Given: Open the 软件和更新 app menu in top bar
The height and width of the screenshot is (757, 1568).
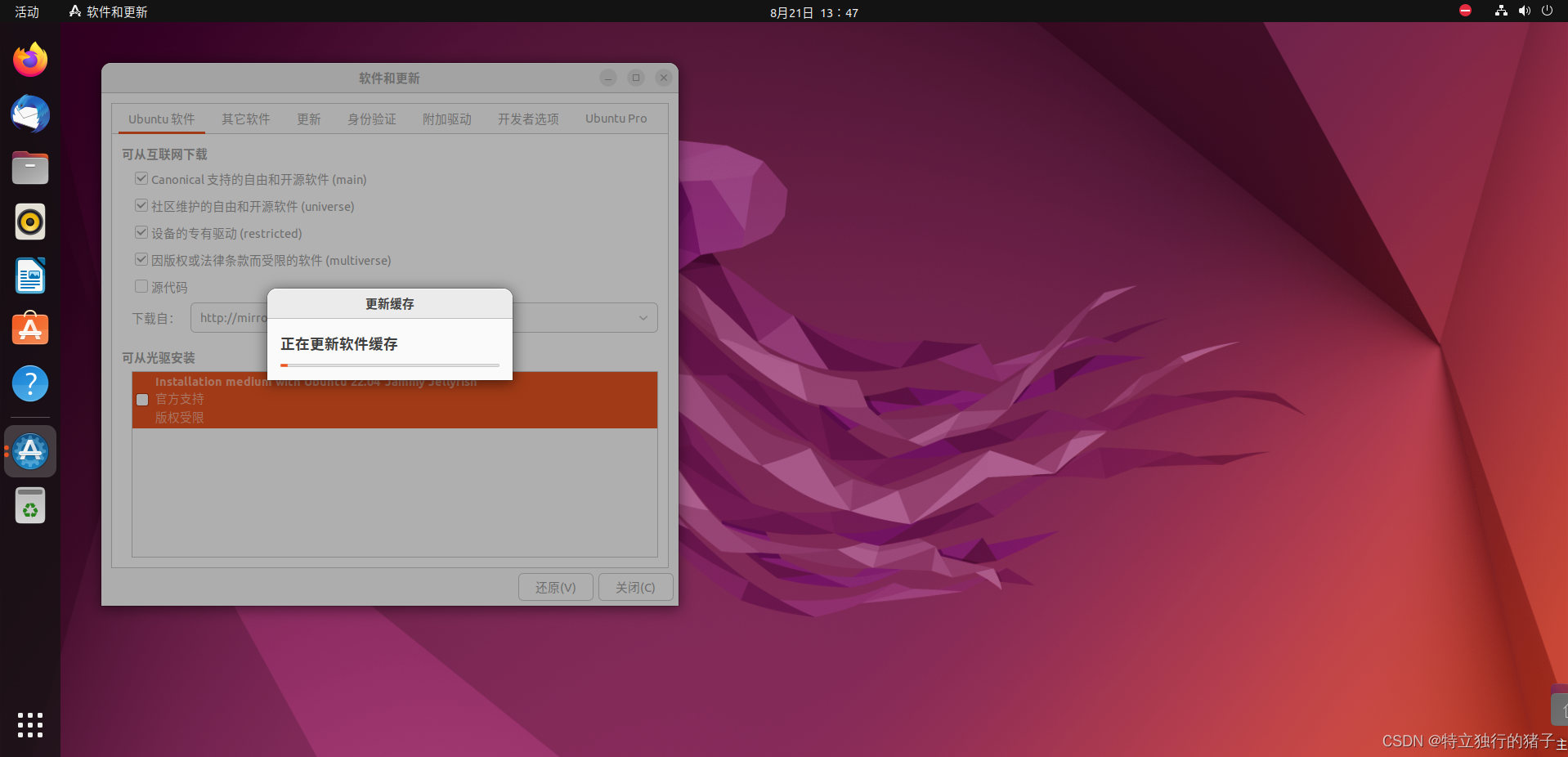Looking at the screenshot, I should pos(108,11).
